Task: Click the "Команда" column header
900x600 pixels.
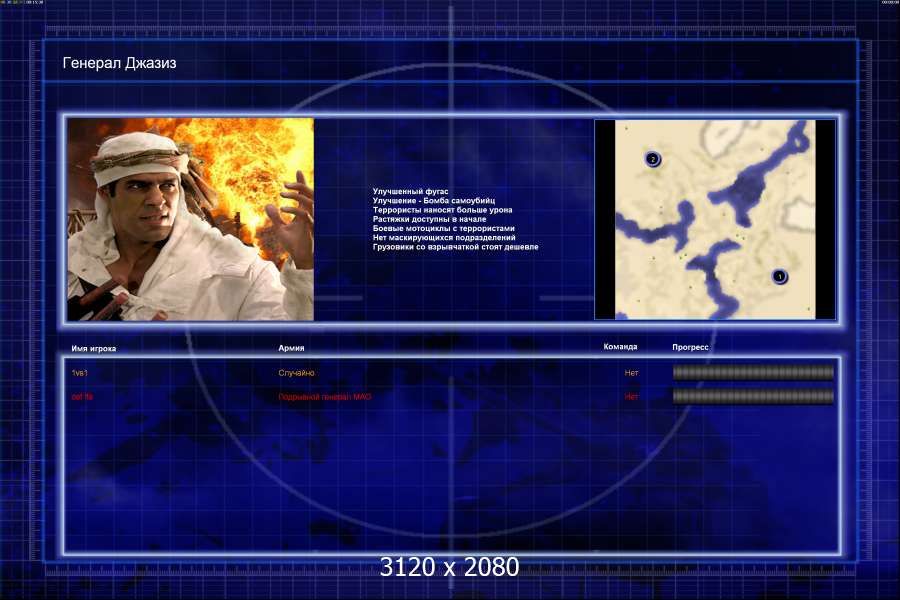Action: pos(620,347)
